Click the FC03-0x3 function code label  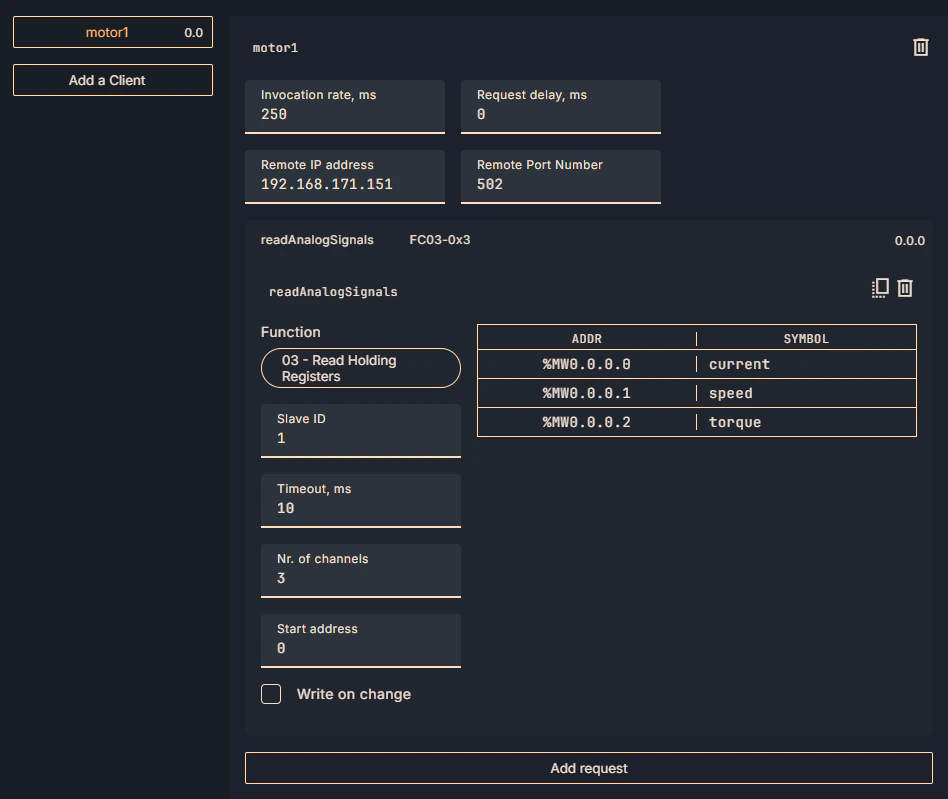point(440,240)
